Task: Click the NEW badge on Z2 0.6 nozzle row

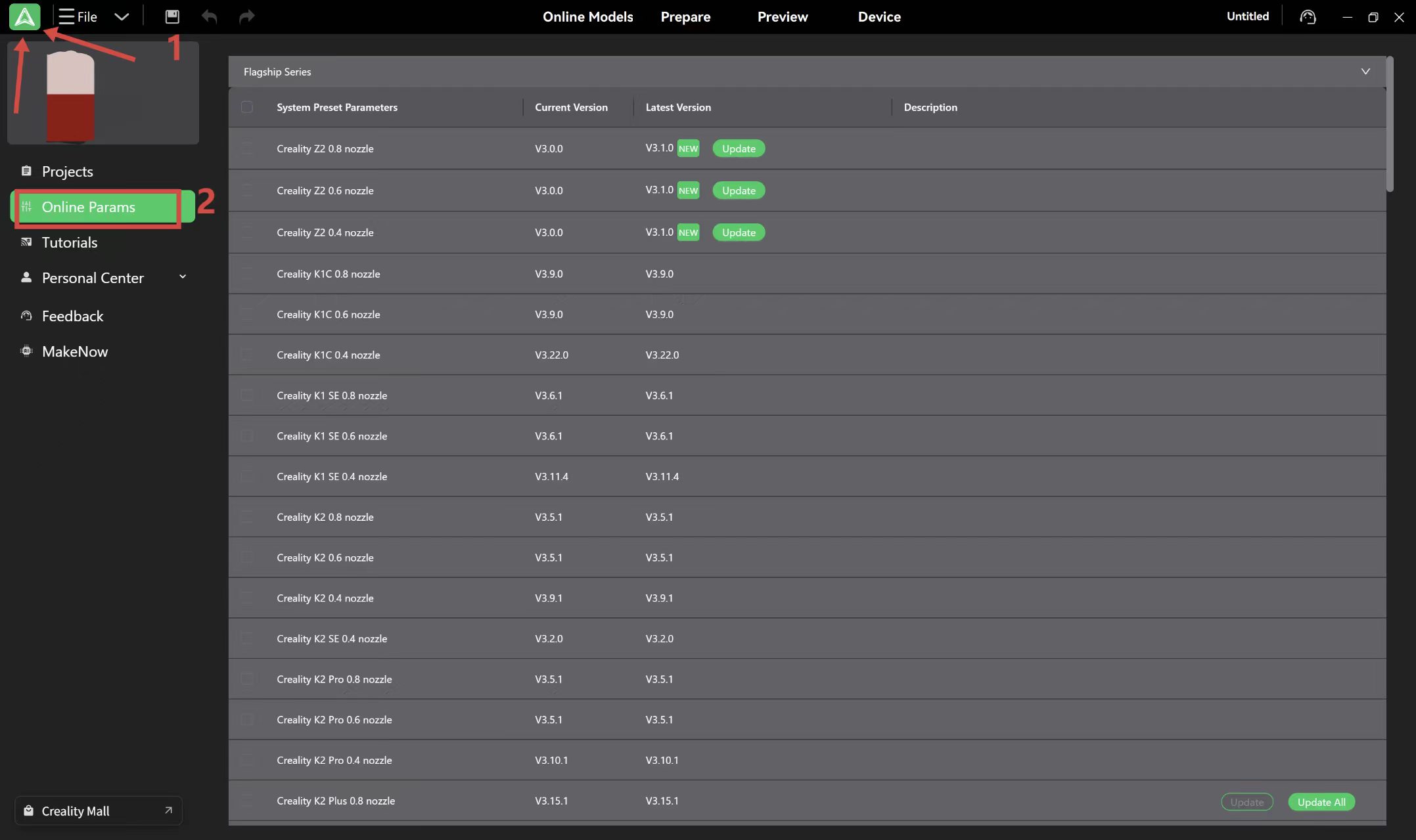Action: click(x=688, y=190)
